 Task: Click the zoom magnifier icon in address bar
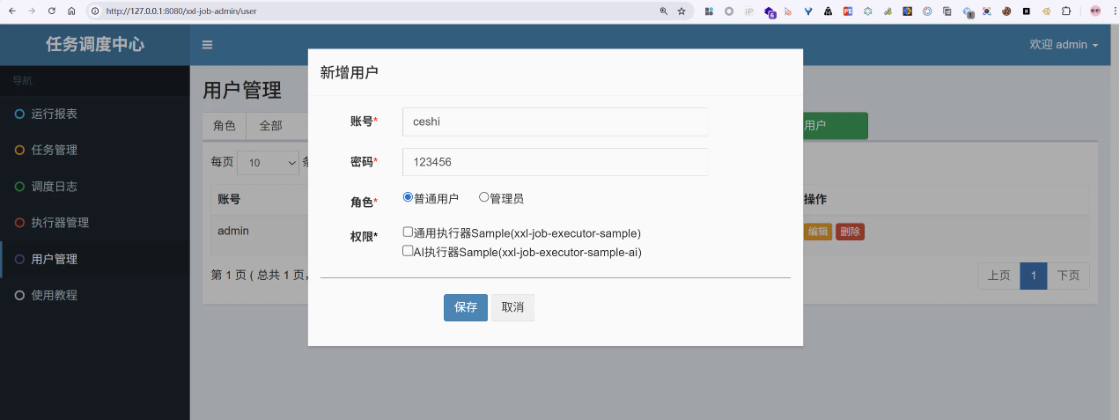[x=663, y=11]
